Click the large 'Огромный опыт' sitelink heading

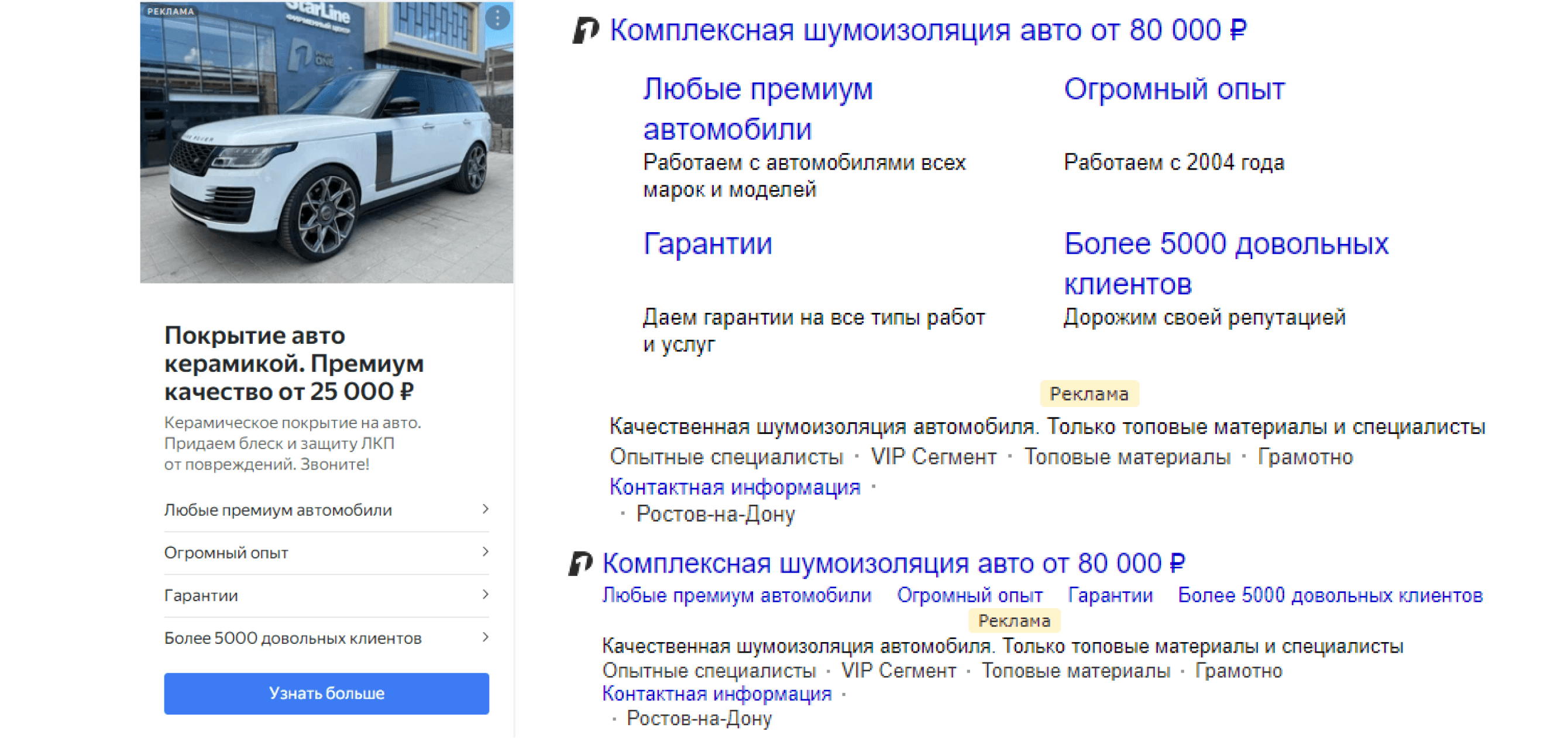point(1174,89)
